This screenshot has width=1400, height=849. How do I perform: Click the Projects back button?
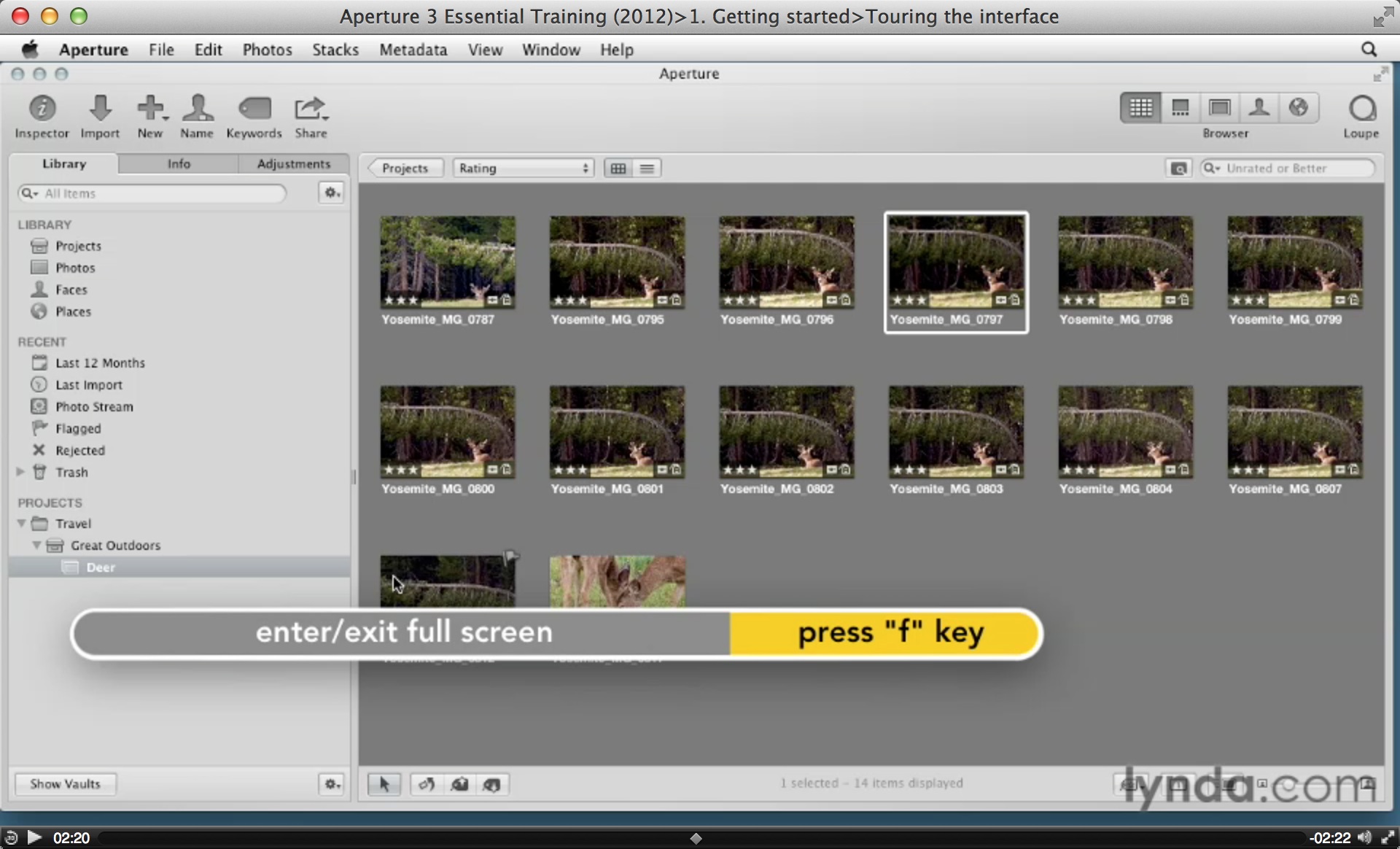coord(405,168)
